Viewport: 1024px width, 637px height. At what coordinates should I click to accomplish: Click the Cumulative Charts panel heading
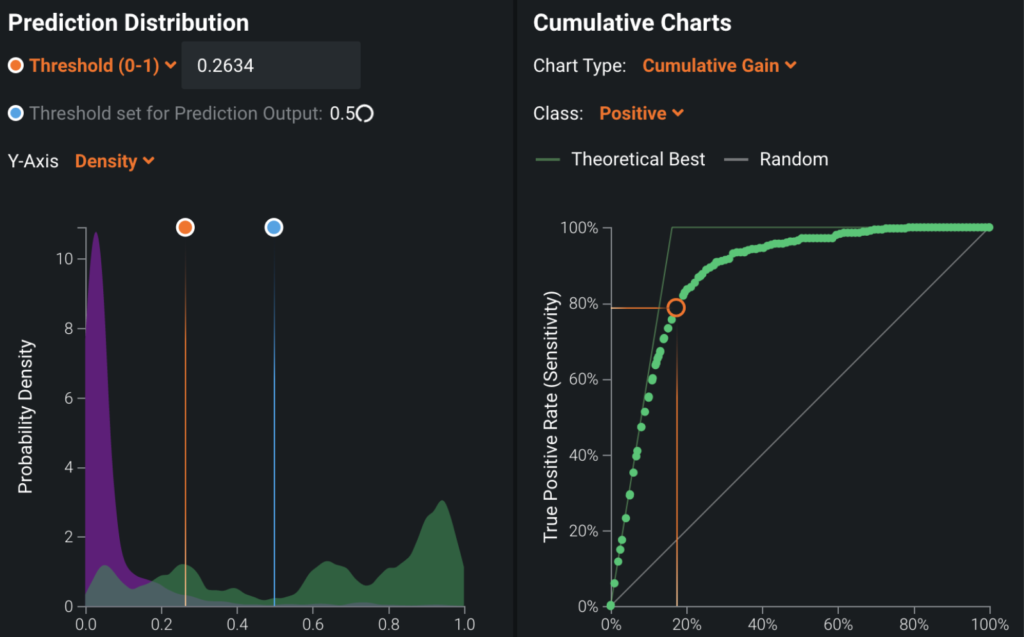pyautogui.click(x=632, y=21)
